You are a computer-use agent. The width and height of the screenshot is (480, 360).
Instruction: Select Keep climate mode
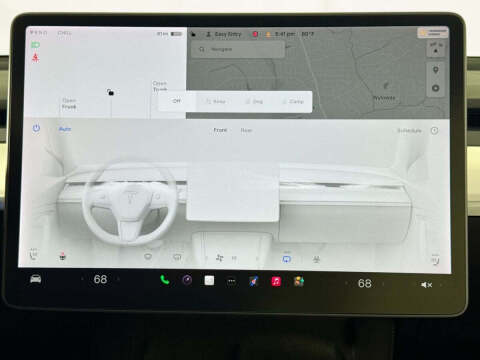click(x=215, y=101)
